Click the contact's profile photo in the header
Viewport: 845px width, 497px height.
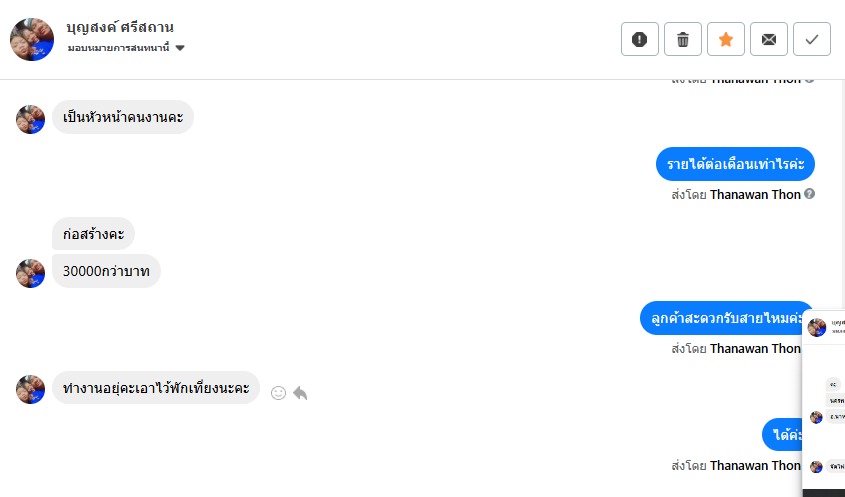[x=32, y=39]
